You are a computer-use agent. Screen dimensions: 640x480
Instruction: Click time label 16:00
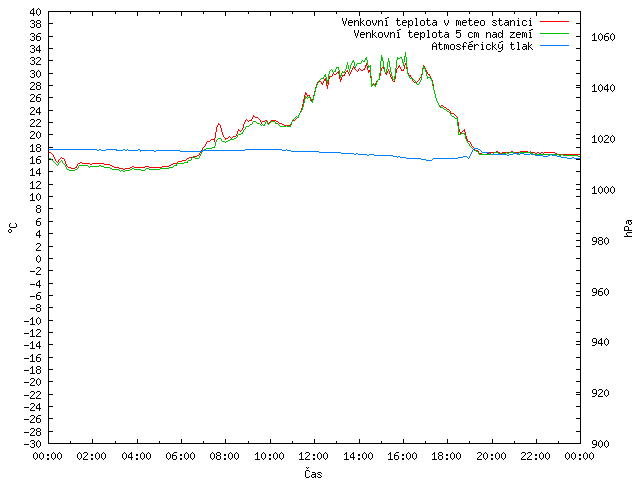pos(402,456)
